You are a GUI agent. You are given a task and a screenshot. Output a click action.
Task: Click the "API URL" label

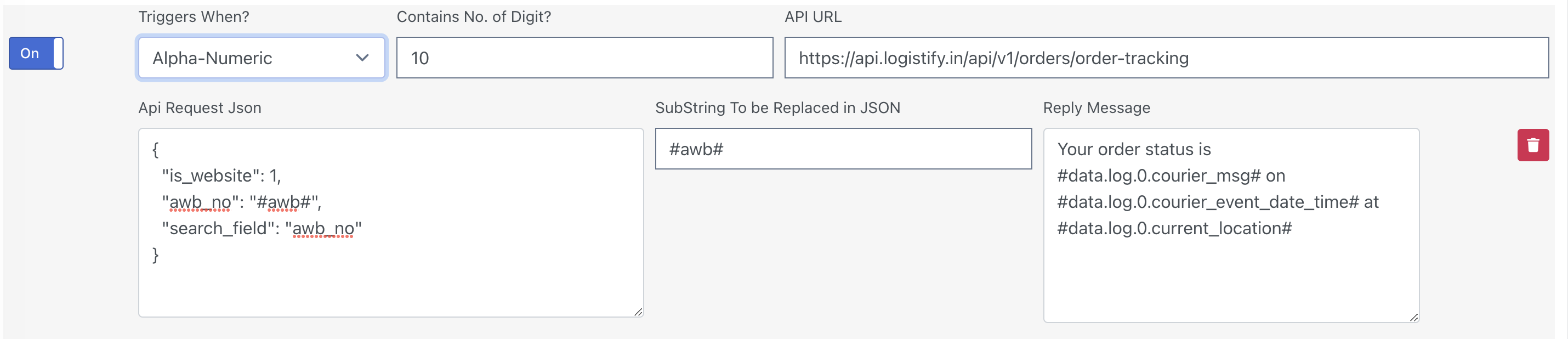(x=813, y=16)
